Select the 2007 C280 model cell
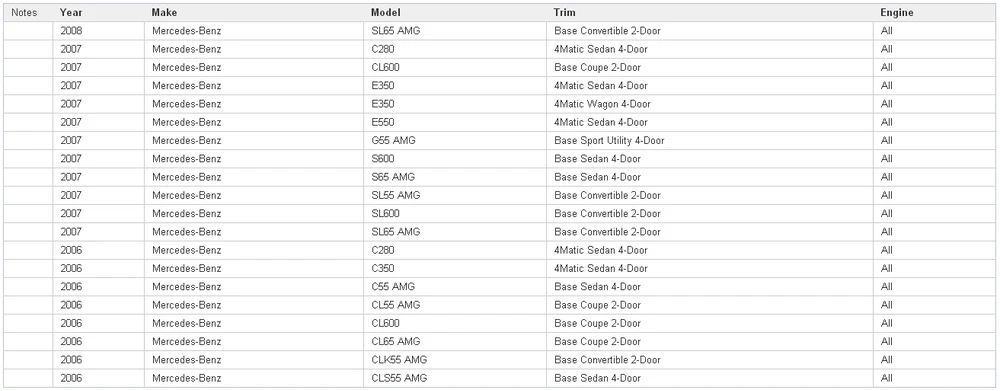Screen dimensions: 1000x391 pyautogui.click(x=455, y=49)
